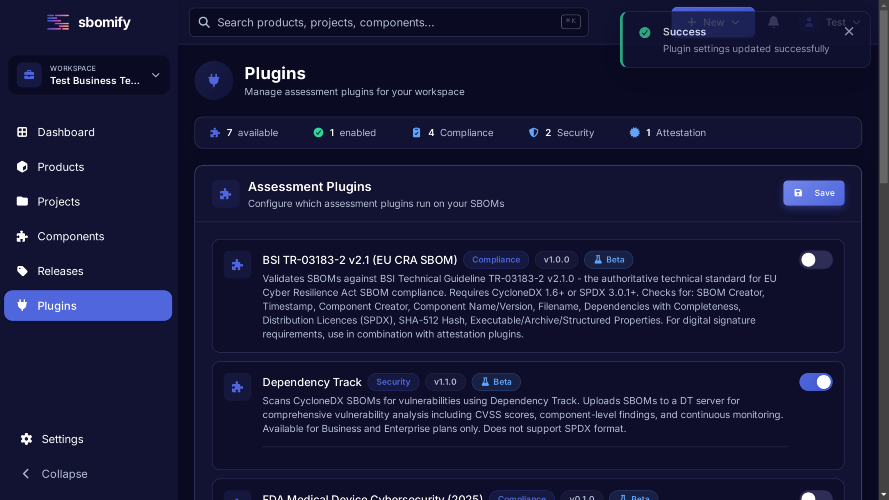Click the ⌘K shortcut badge
Image resolution: width=889 pixels, height=500 pixels.
click(570, 22)
